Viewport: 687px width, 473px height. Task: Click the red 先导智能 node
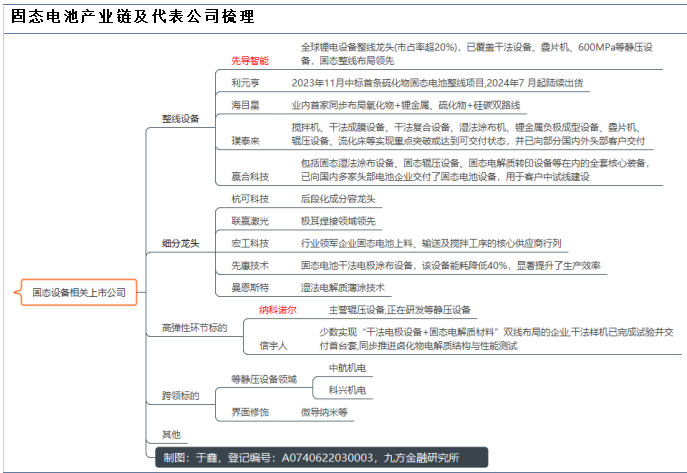250,61
